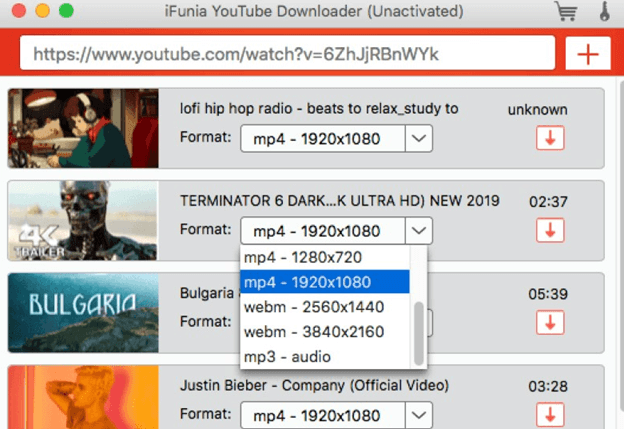Click the Terminator format combo box value
This screenshot has width=624, height=429.
323,231
